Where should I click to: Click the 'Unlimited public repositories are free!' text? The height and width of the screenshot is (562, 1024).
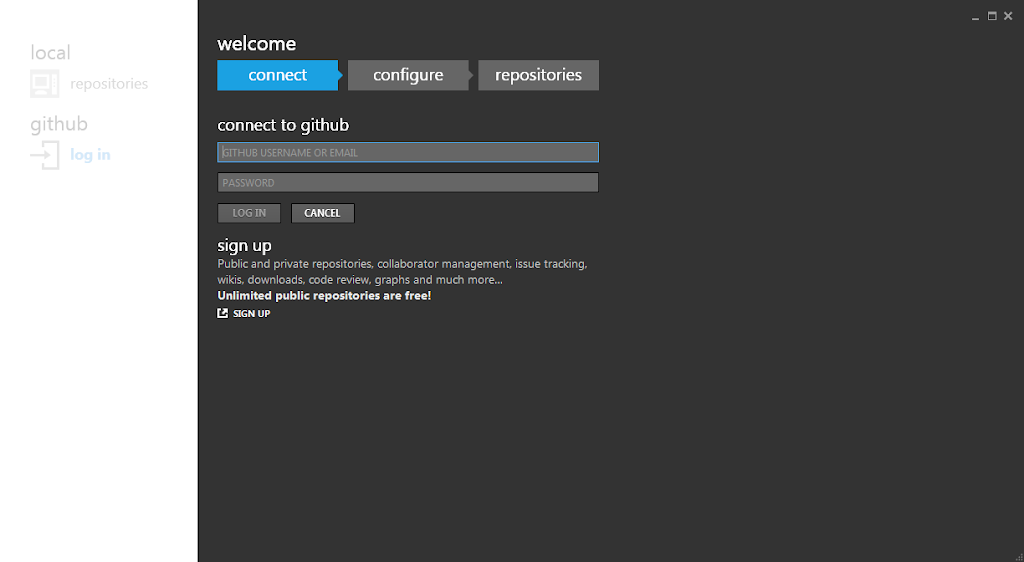point(324,296)
